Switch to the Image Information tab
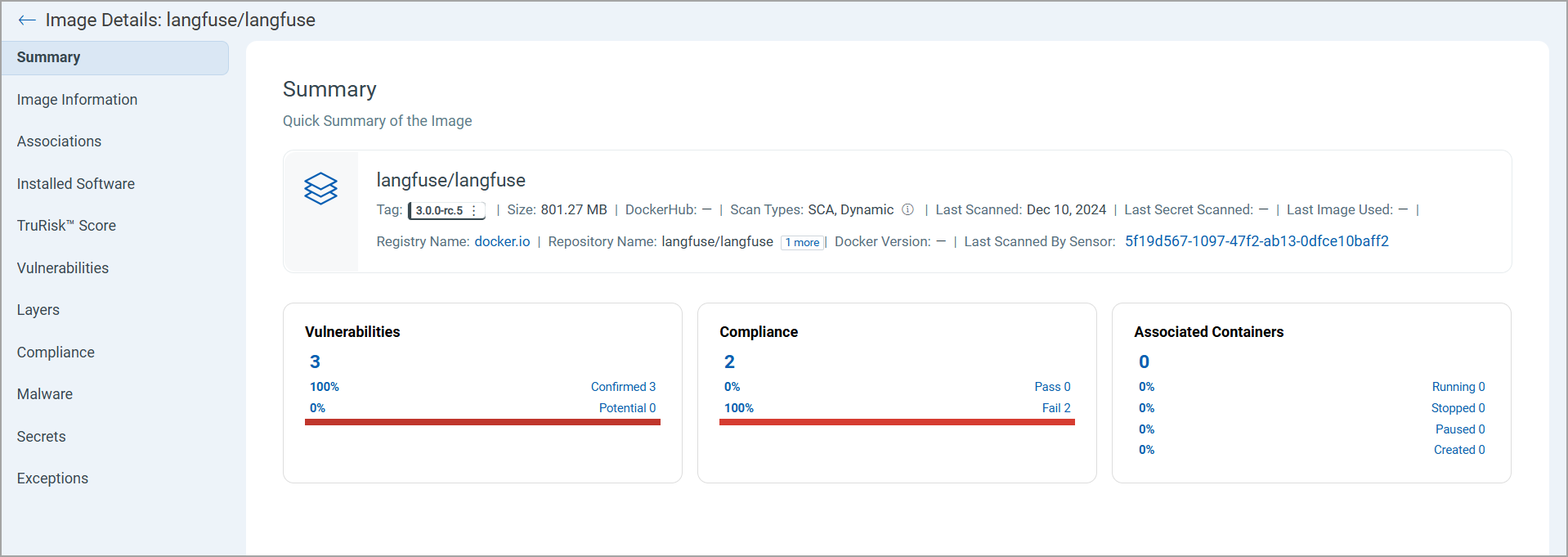The image size is (1568, 557). coord(77,100)
